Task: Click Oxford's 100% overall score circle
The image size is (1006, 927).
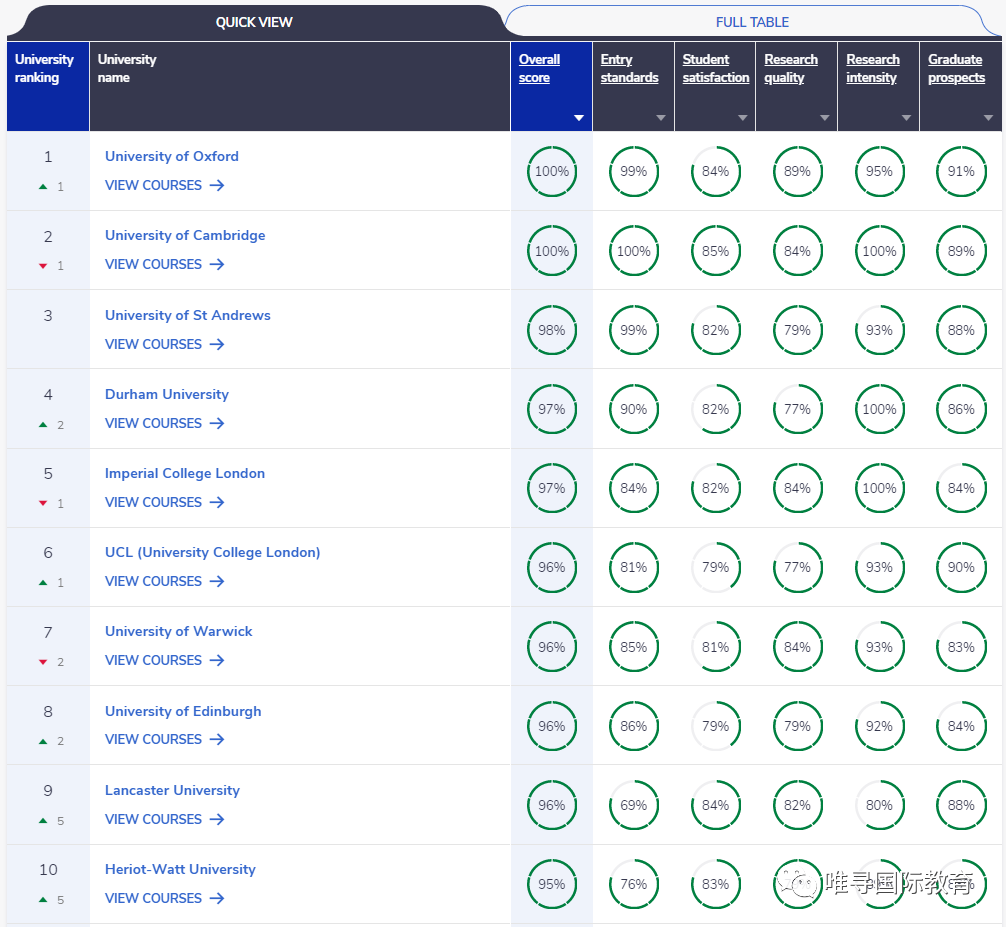Action: click(x=552, y=171)
